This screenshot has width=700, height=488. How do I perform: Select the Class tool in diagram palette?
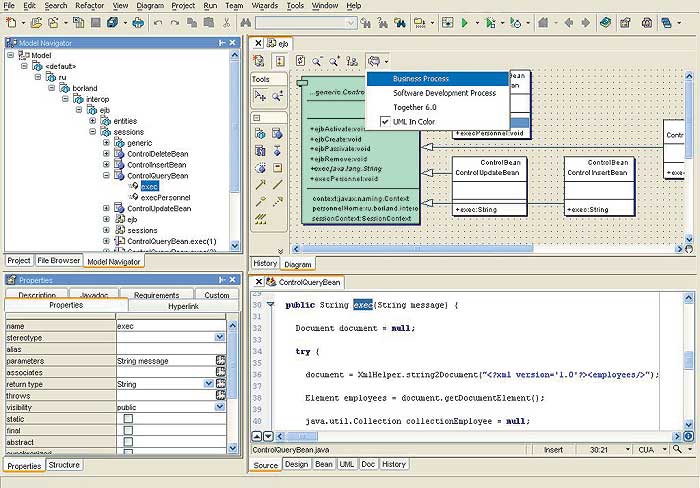pos(277,133)
